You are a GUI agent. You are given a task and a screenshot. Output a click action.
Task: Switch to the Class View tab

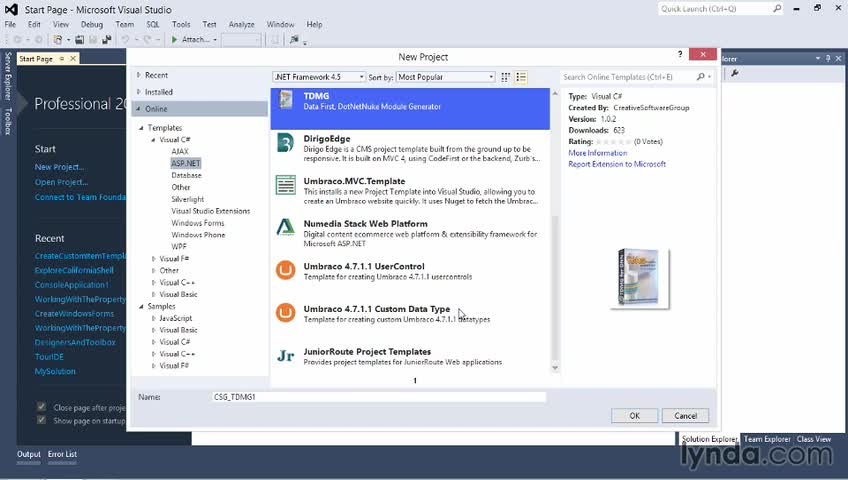click(x=813, y=439)
